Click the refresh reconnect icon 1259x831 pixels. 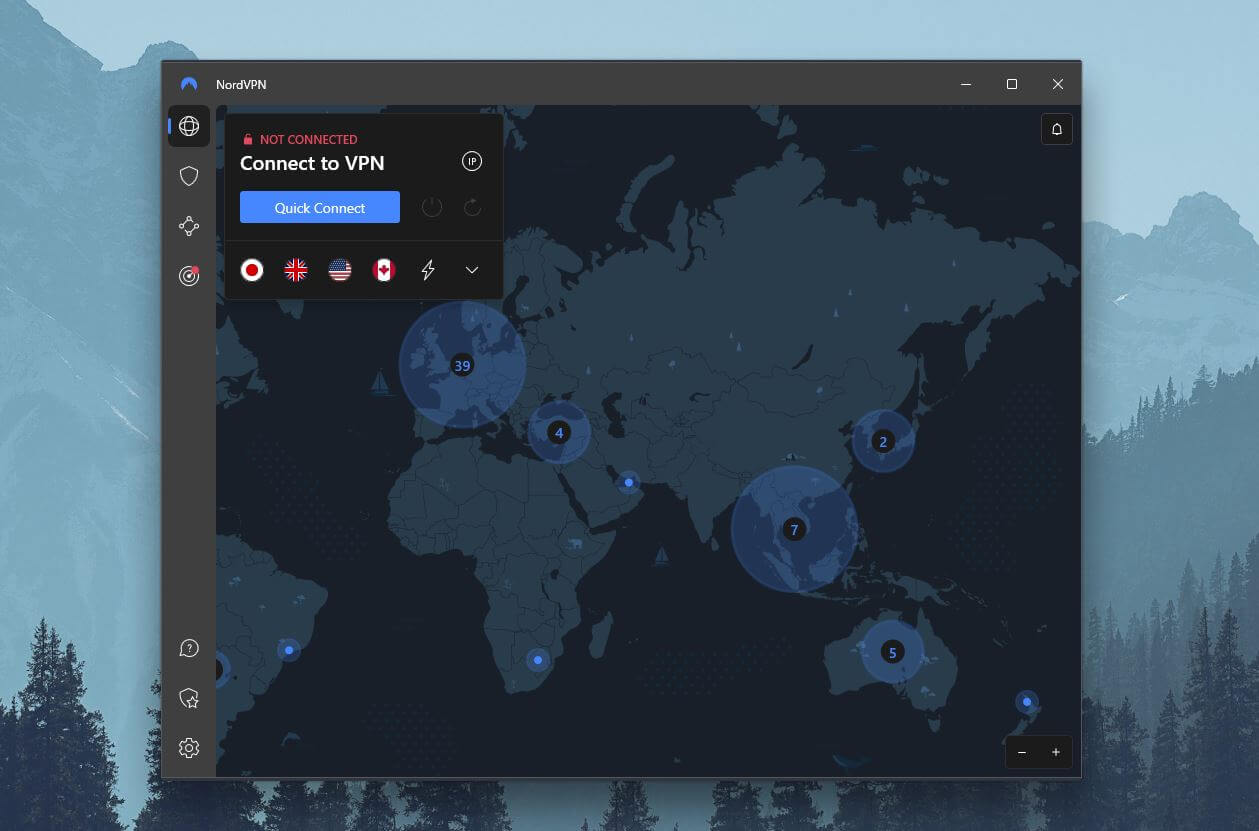[473, 207]
